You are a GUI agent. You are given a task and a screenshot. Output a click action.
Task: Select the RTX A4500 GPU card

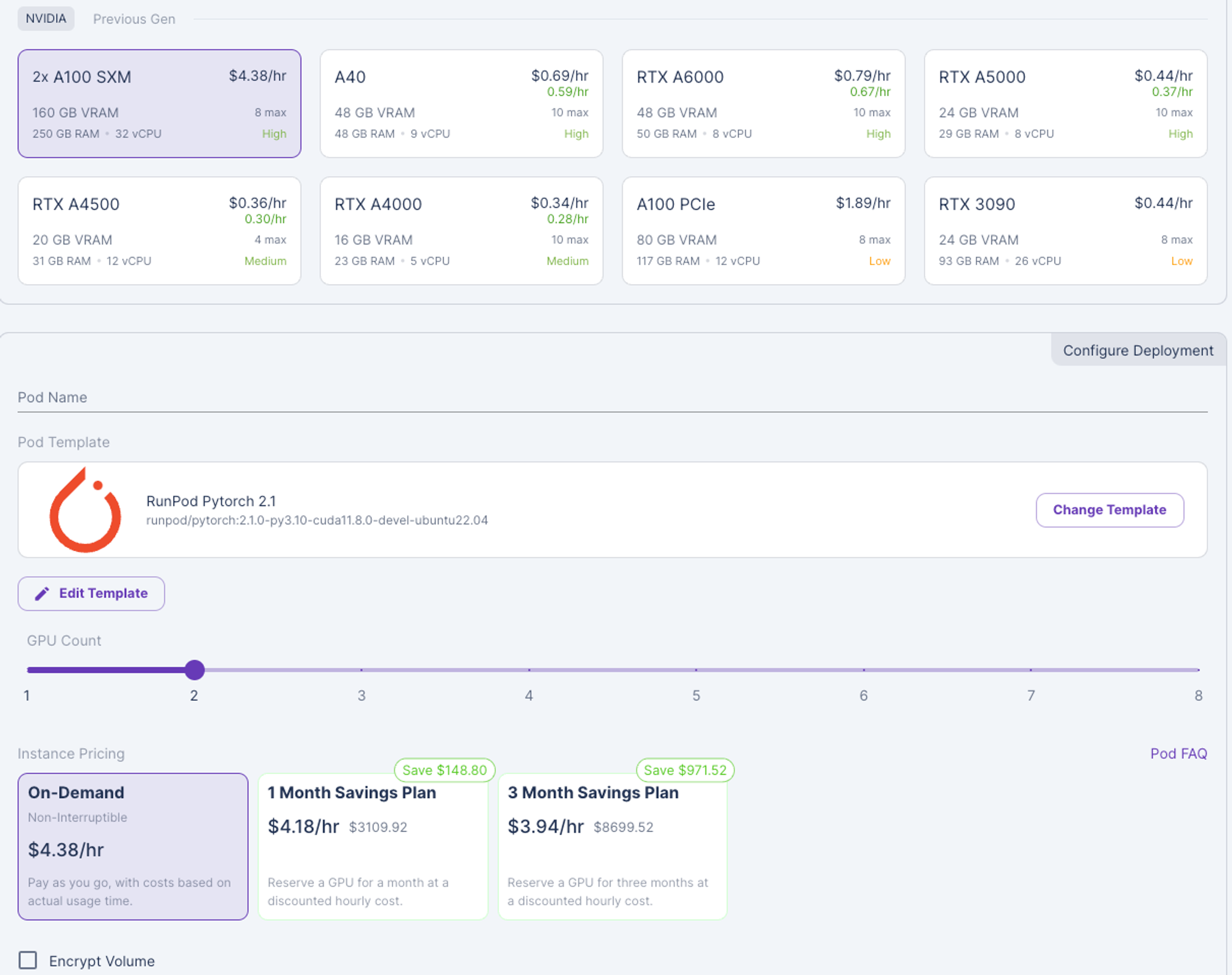tap(159, 230)
